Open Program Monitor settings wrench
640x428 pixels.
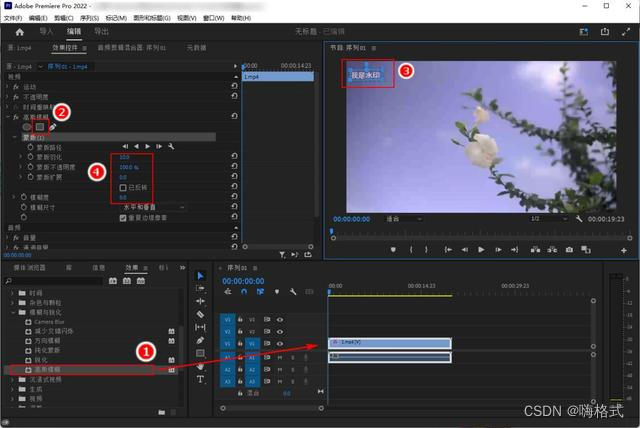(579, 219)
